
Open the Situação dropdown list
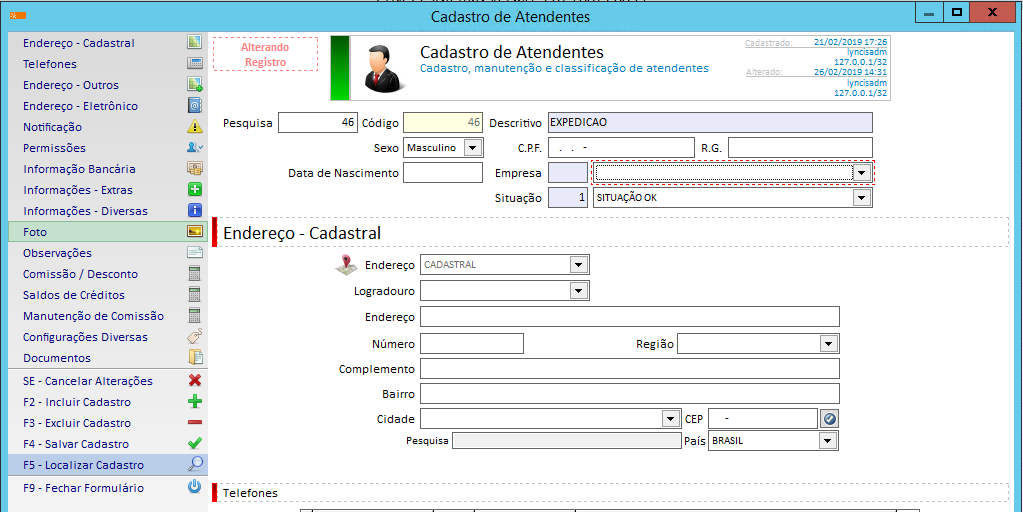pos(861,198)
